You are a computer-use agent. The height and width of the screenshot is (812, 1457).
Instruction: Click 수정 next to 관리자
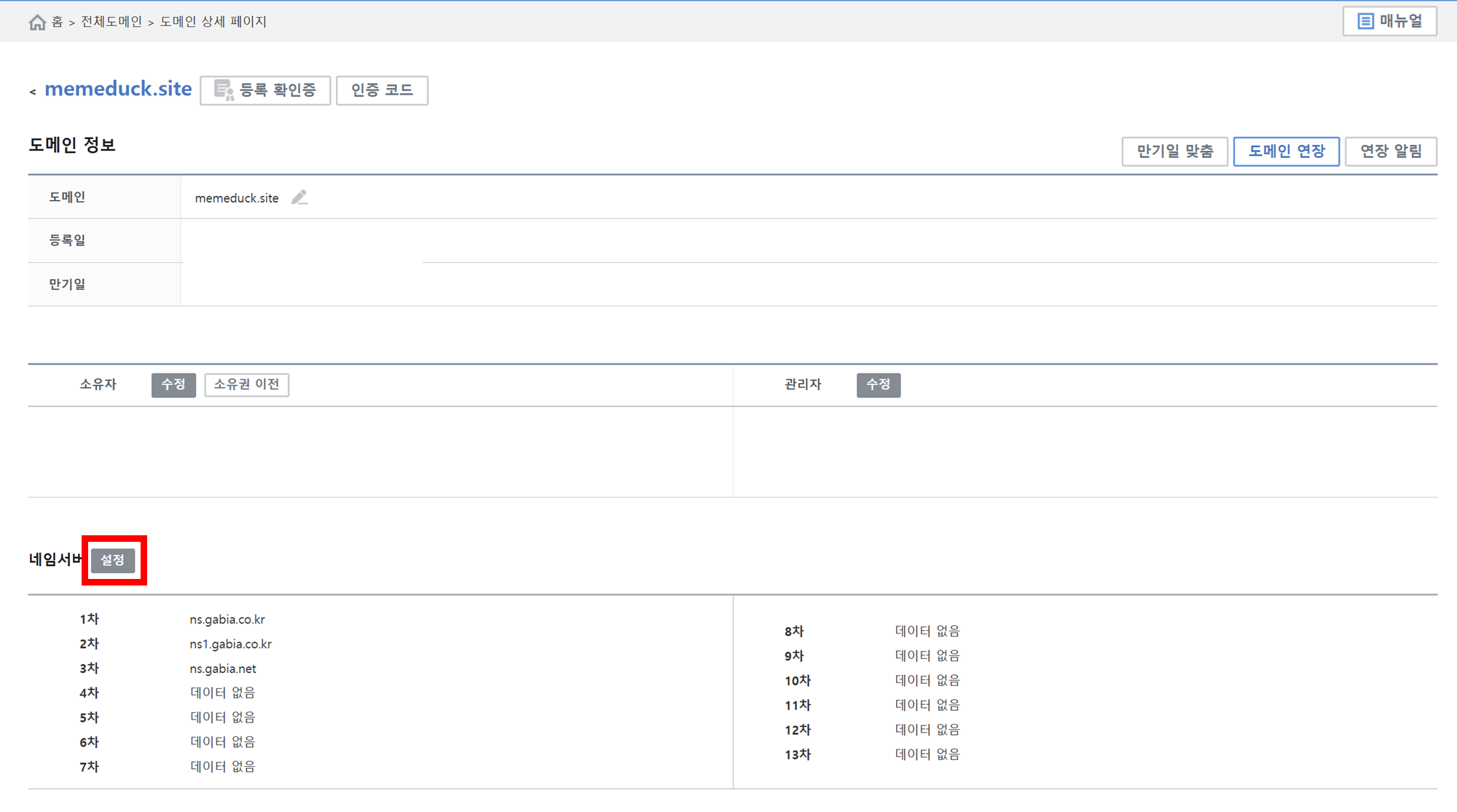click(878, 385)
